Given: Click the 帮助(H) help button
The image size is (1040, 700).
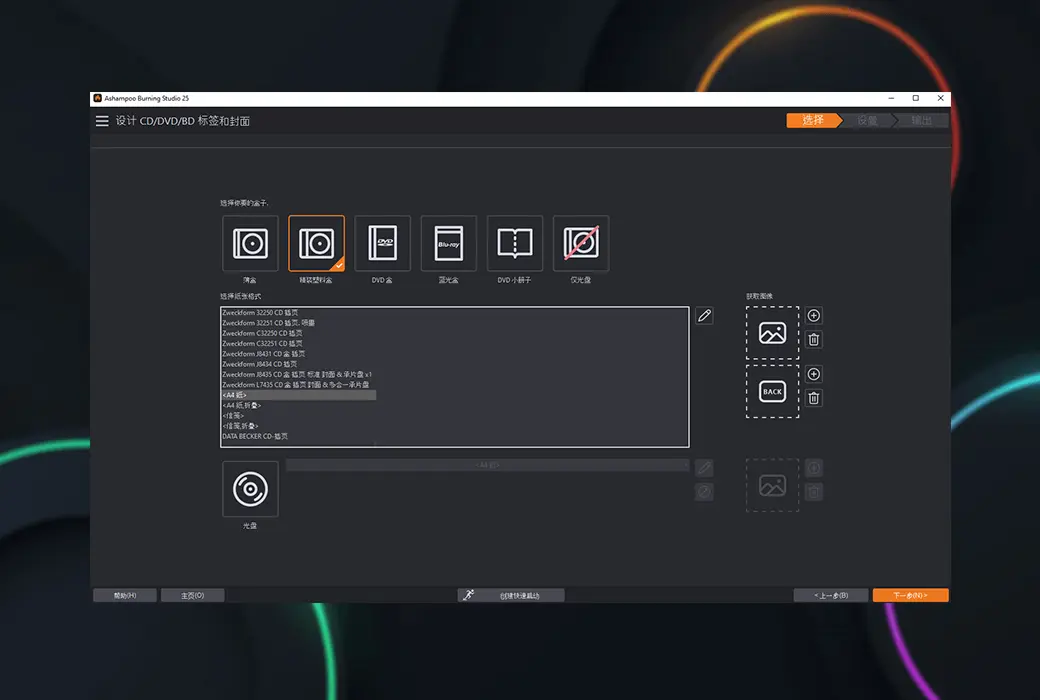Looking at the screenshot, I should coord(125,595).
